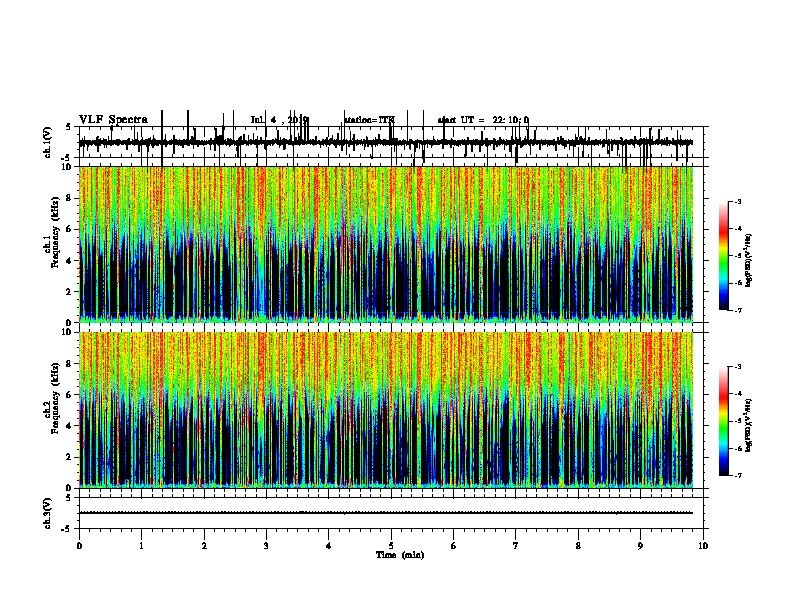Screen dimensions: 792x612
Task: Click the -3 label on ch.1 color bar
Action: tap(738, 202)
